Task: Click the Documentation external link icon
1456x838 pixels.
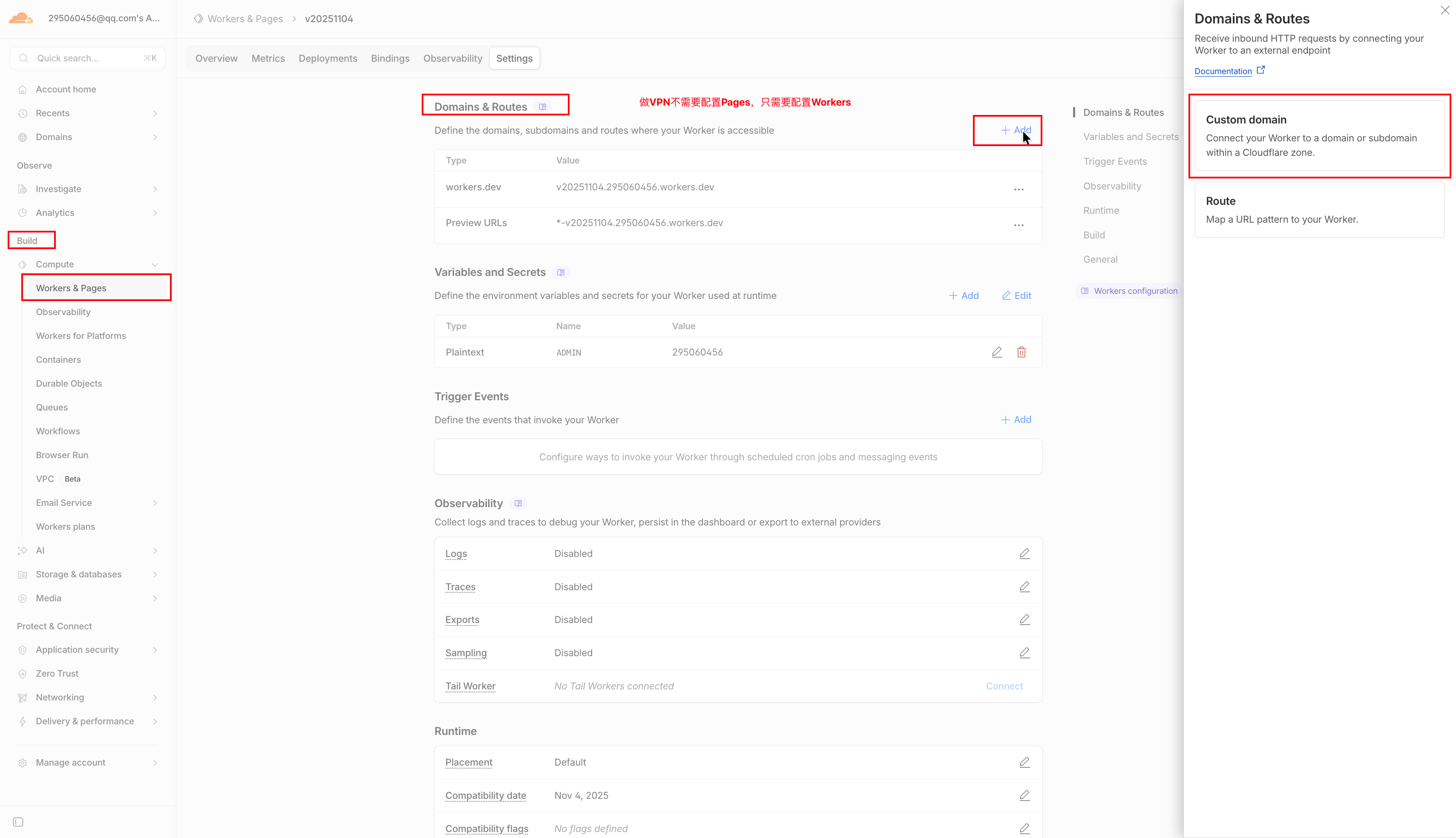Action: tap(1261, 70)
